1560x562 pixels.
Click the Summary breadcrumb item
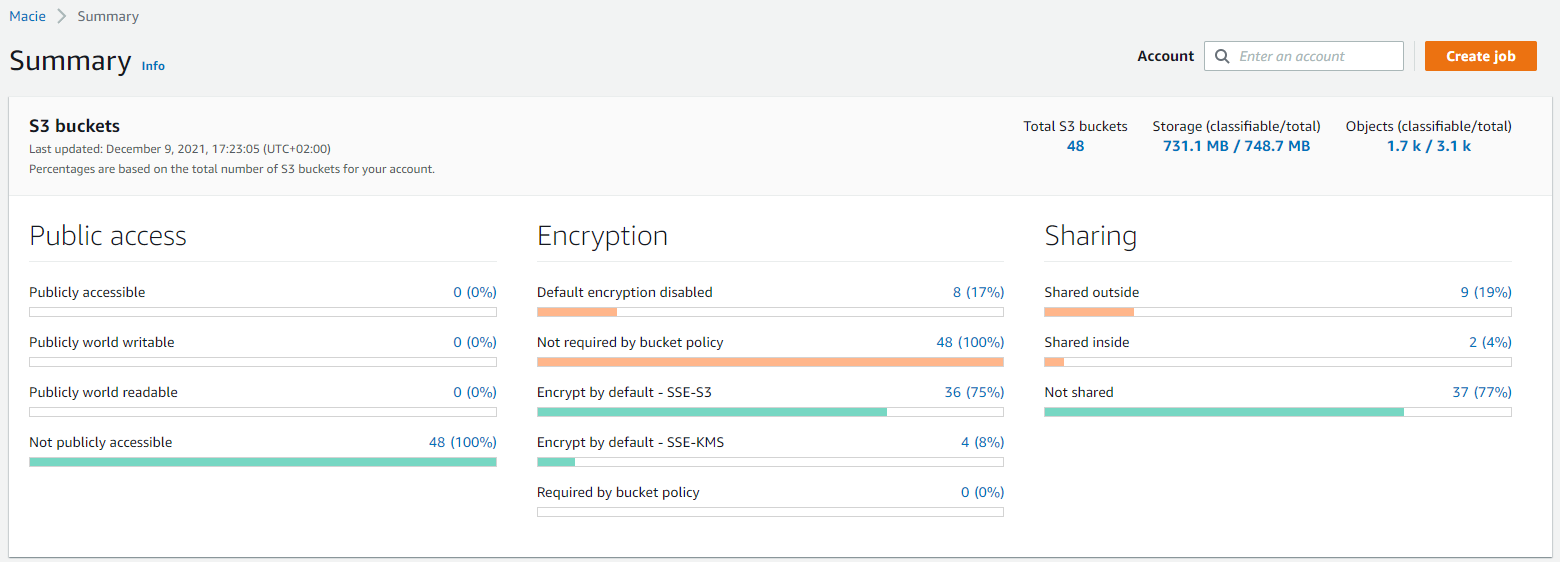[x=108, y=16]
